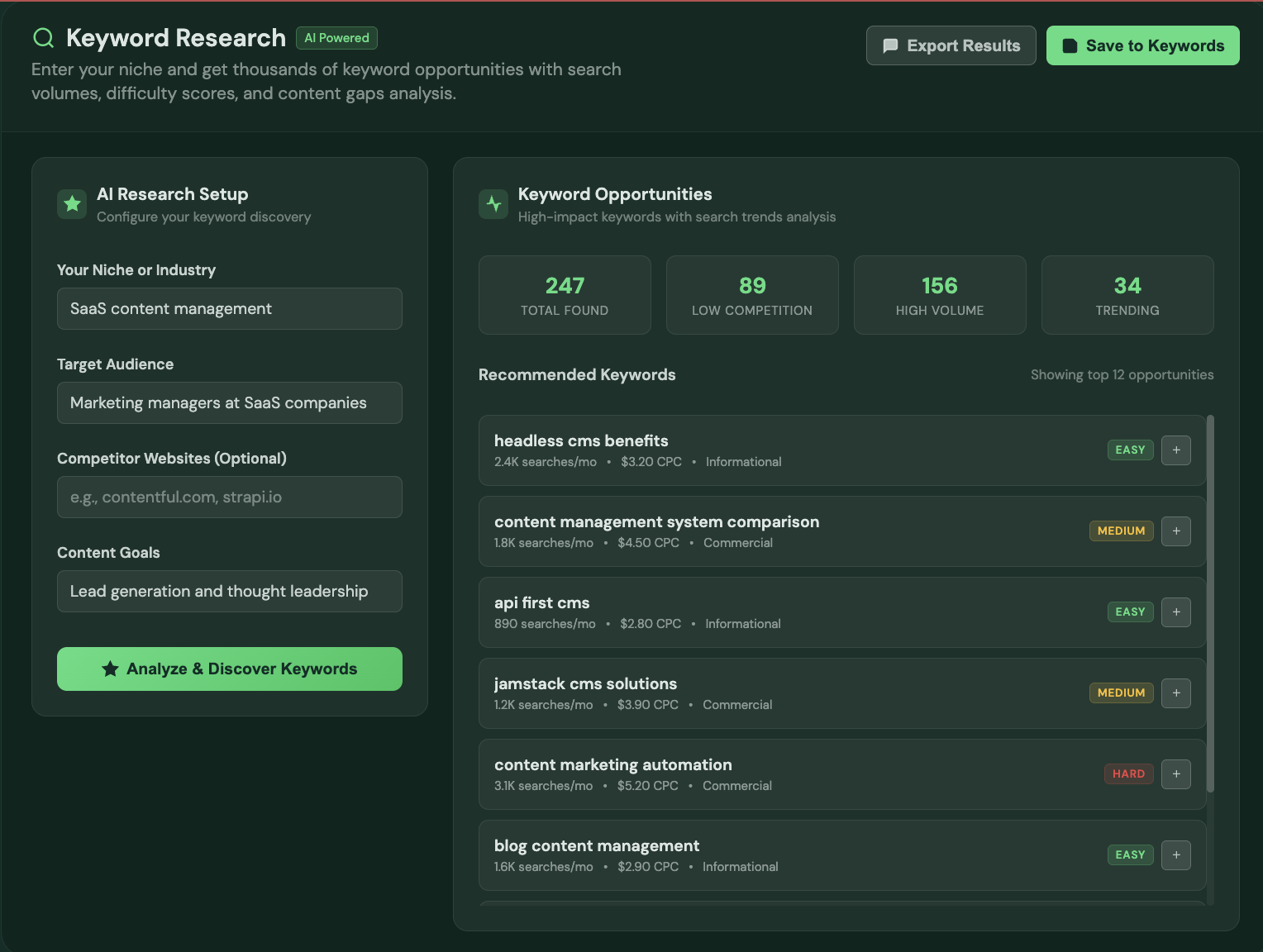
Task: Click the keyword list vertical scrollbar
Action: [x=1210, y=603]
